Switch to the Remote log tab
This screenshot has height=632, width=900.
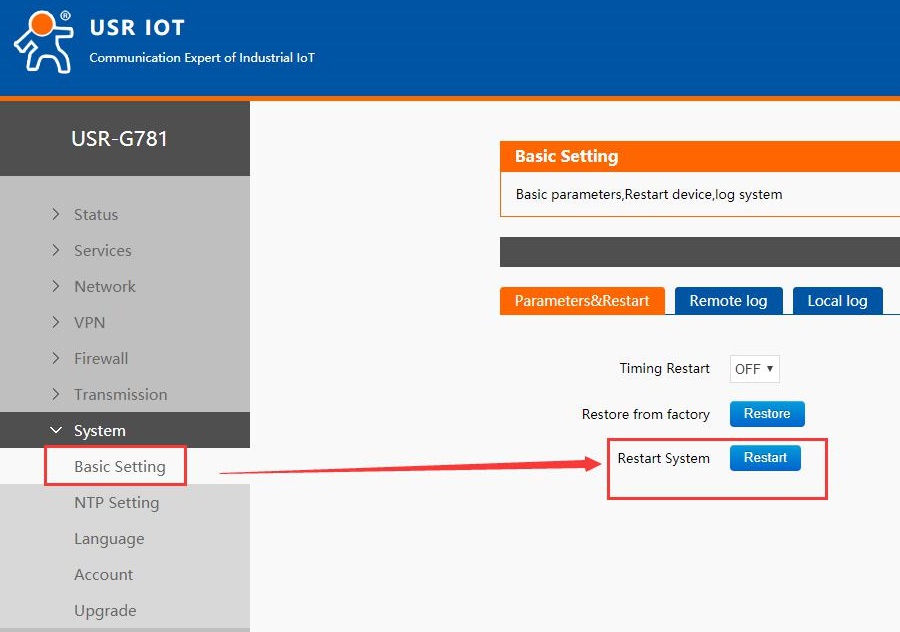[x=728, y=301]
